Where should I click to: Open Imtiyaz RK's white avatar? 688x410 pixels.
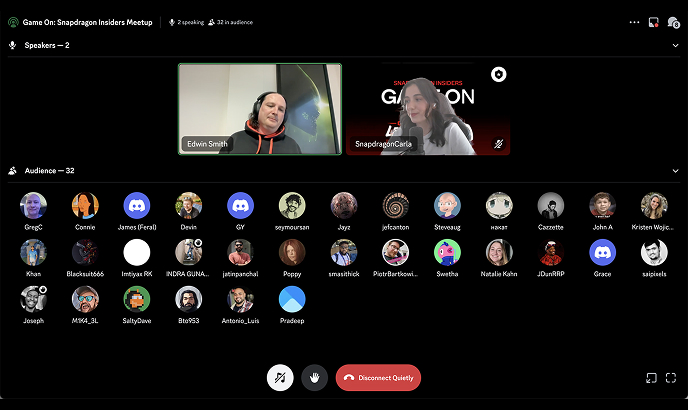(x=137, y=252)
